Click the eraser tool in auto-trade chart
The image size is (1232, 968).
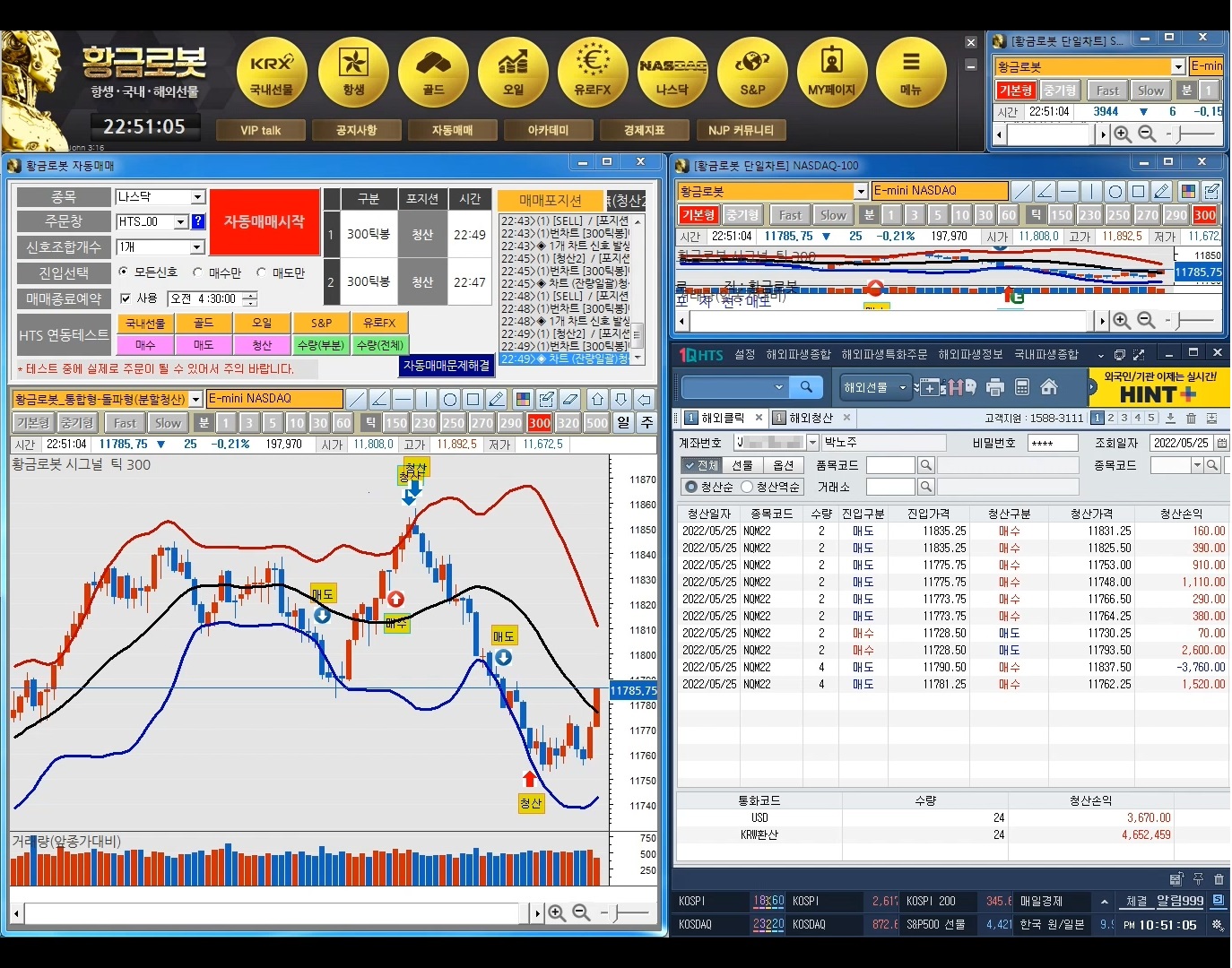click(x=570, y=399)
